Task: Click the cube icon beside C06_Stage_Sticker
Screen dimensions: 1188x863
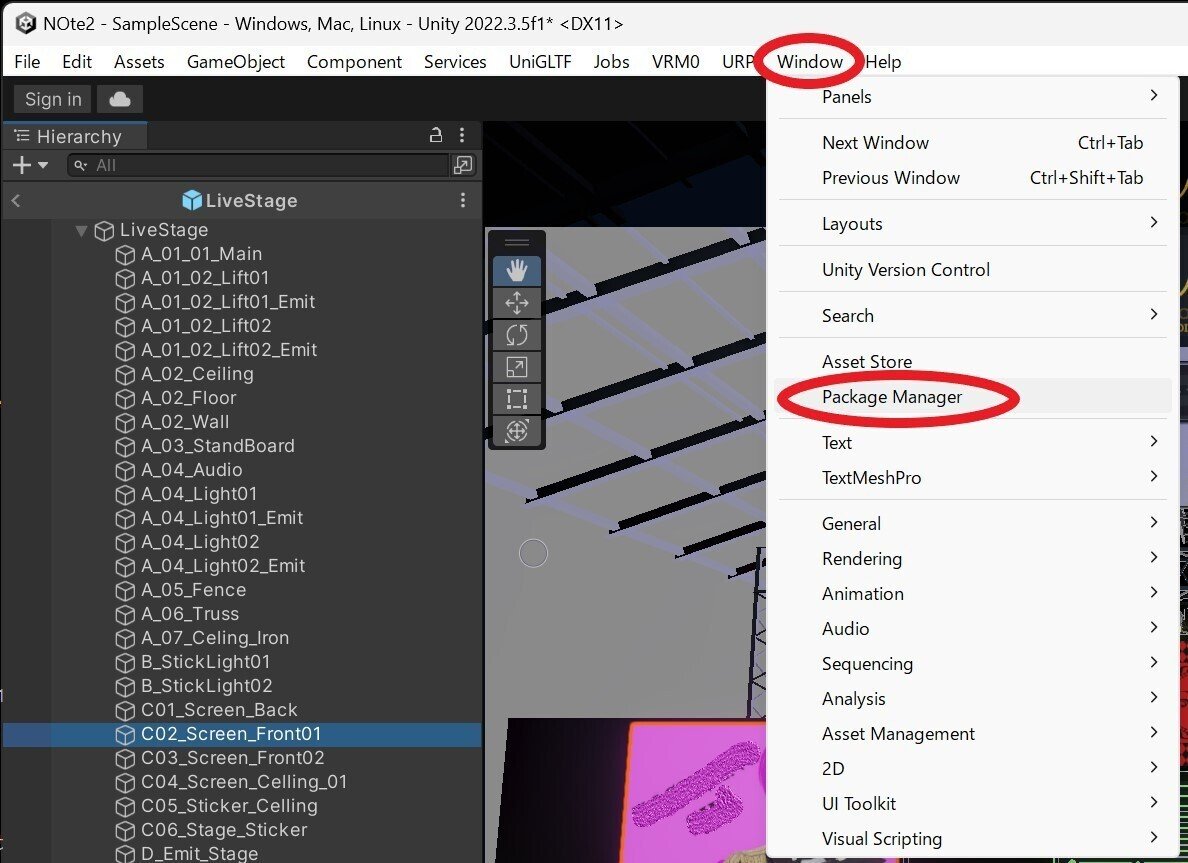Action: (125, 830)
